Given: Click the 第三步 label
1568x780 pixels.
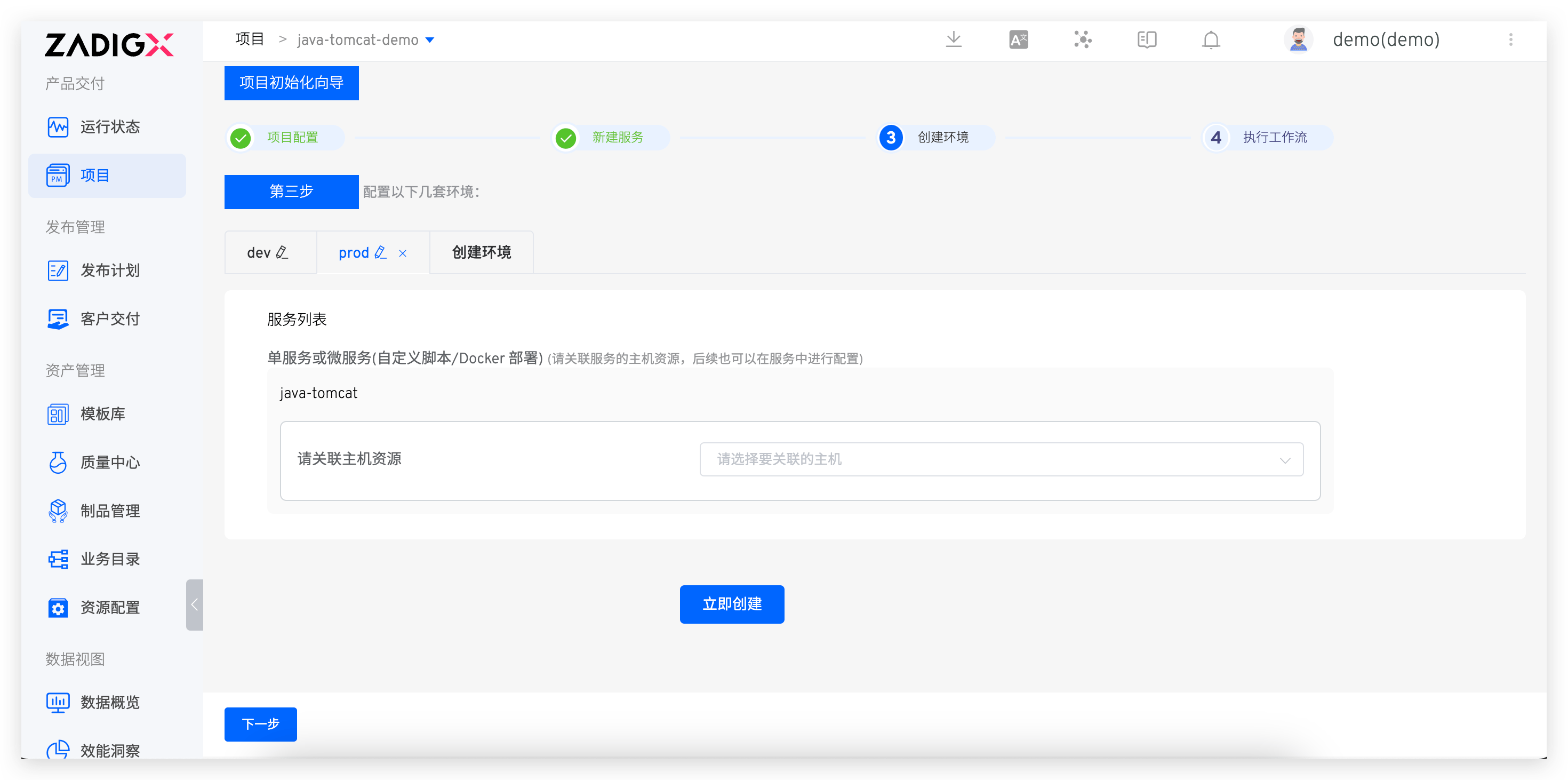Looking at the screenshot, I should [x=292, y=192].
